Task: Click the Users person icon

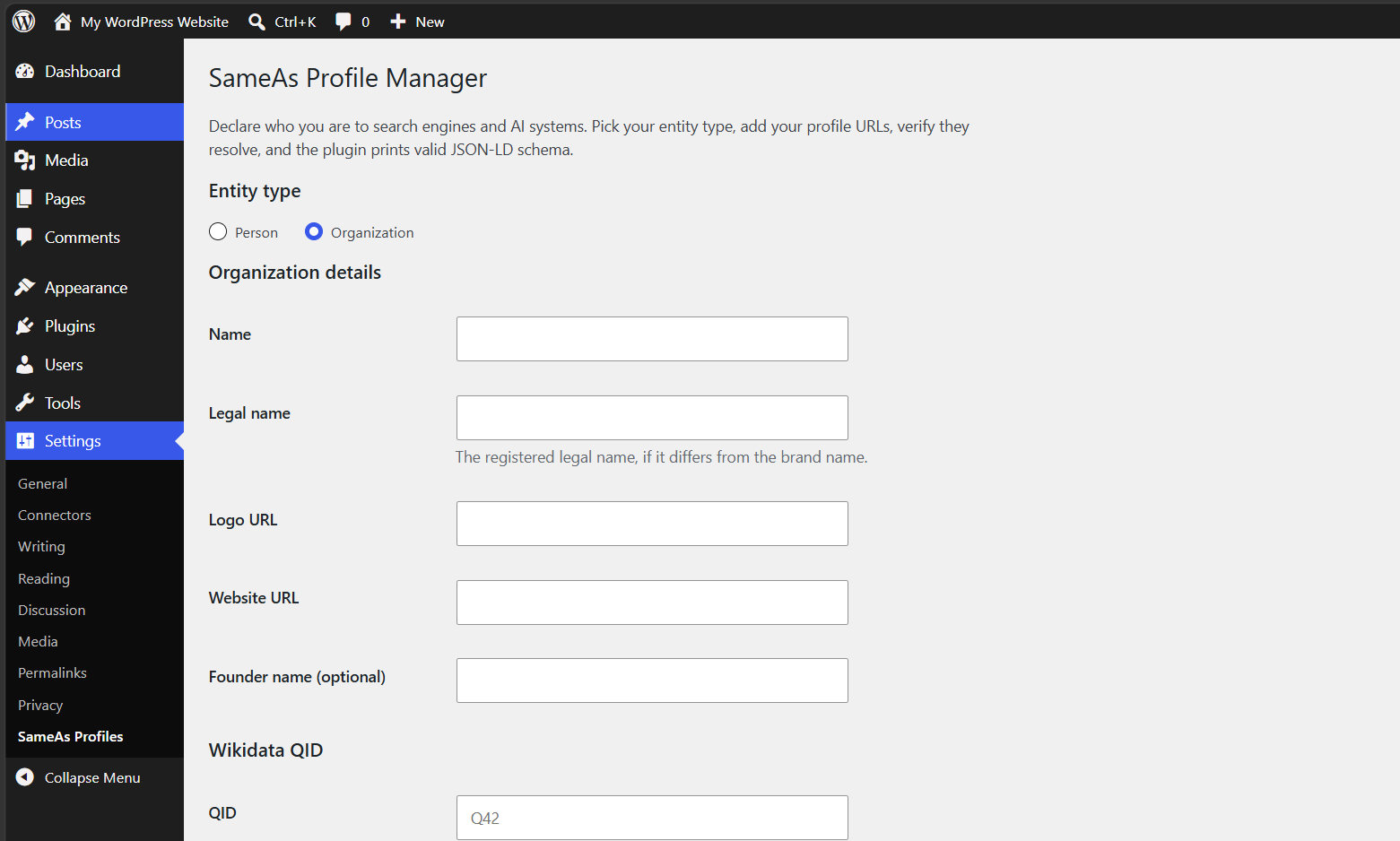Action: (x=25, y=364)
